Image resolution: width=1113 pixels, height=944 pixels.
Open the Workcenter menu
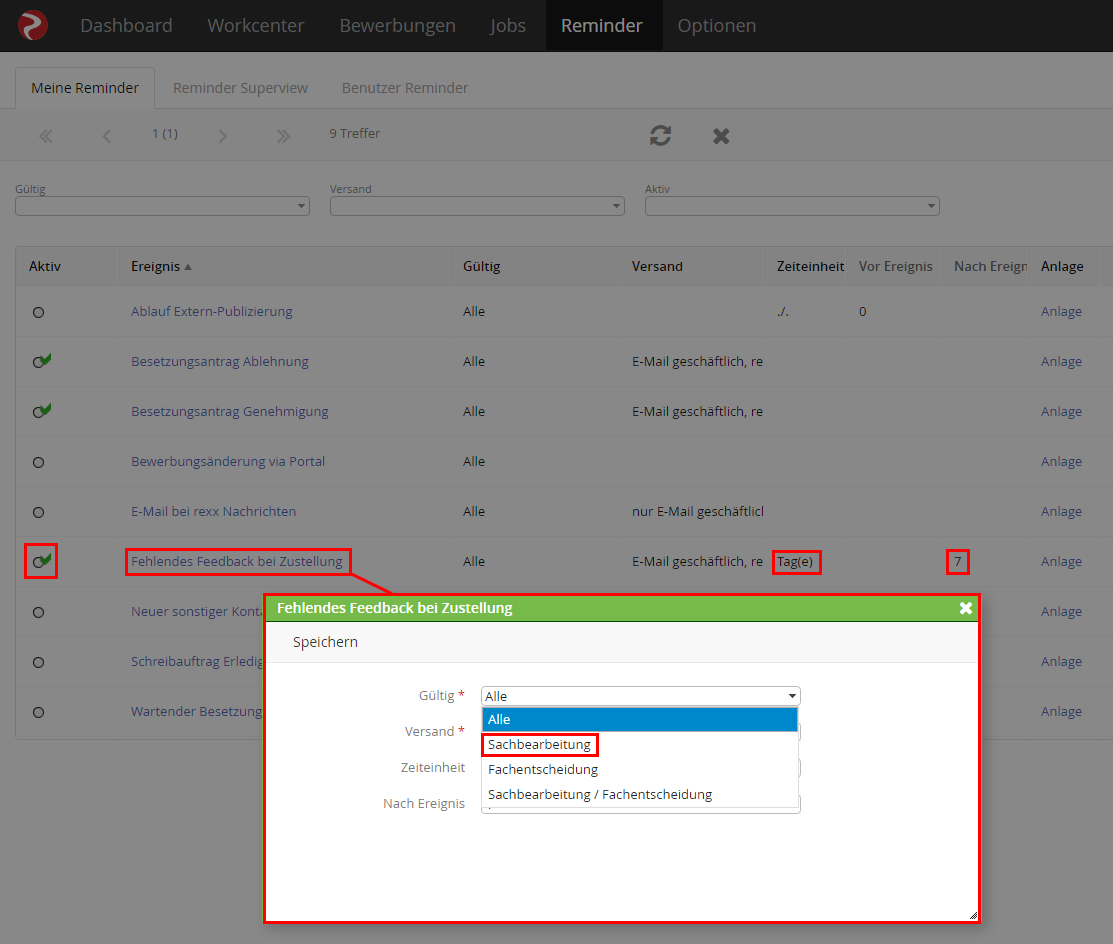(256, 26)
